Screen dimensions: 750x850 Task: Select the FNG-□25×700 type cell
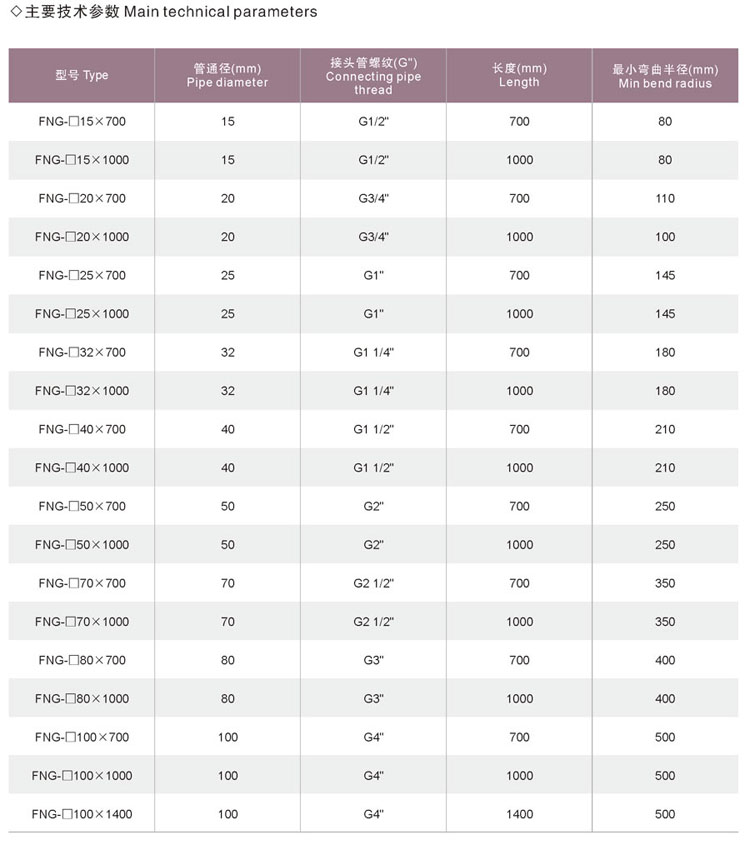point(82,275)
